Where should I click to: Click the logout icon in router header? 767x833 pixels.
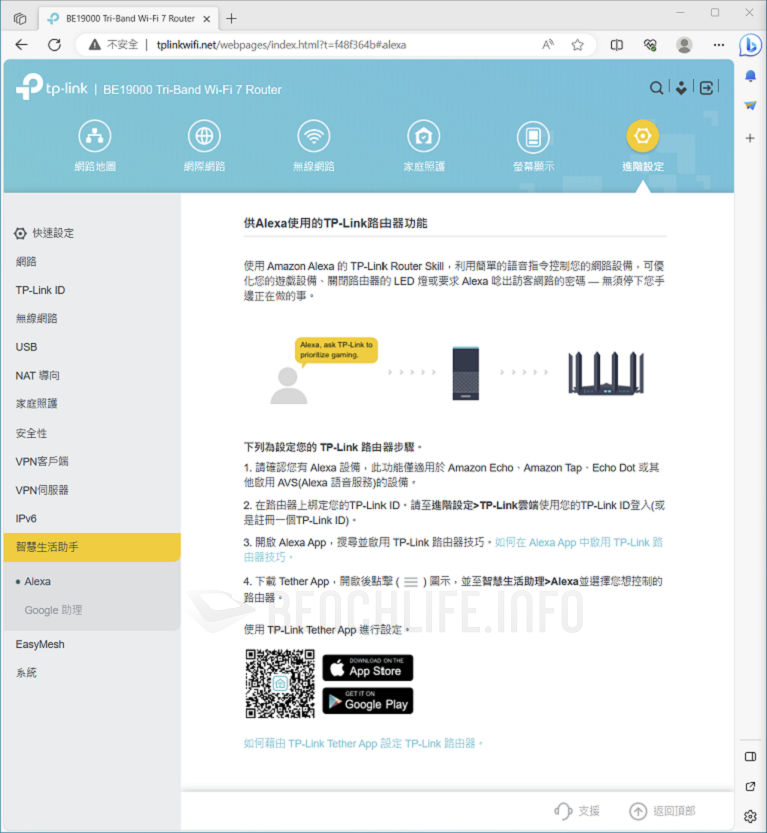coord(706,88)
